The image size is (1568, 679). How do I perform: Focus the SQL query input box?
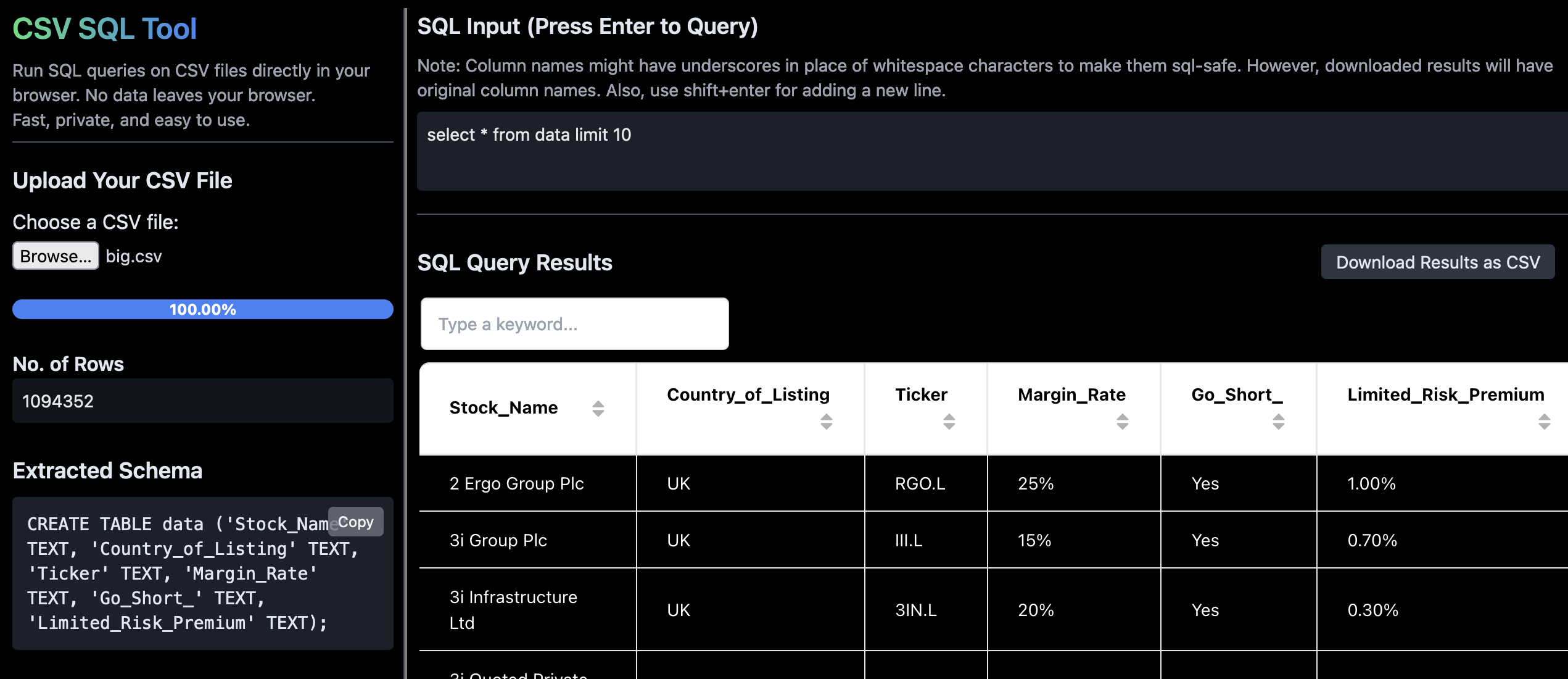coord(987,151)
